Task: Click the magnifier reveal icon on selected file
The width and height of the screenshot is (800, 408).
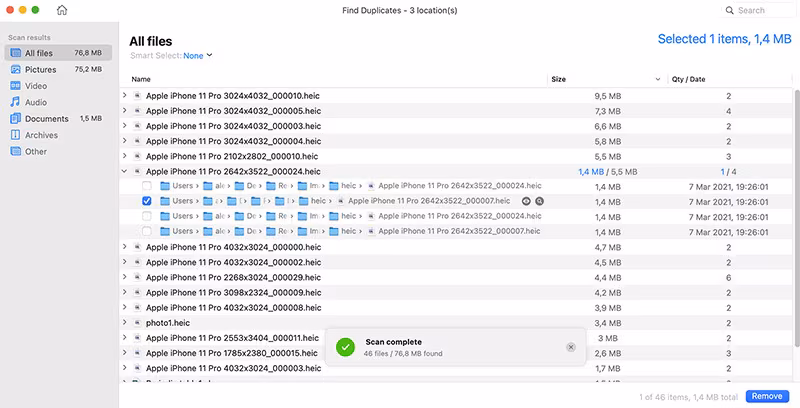Action: coord(539,201)
